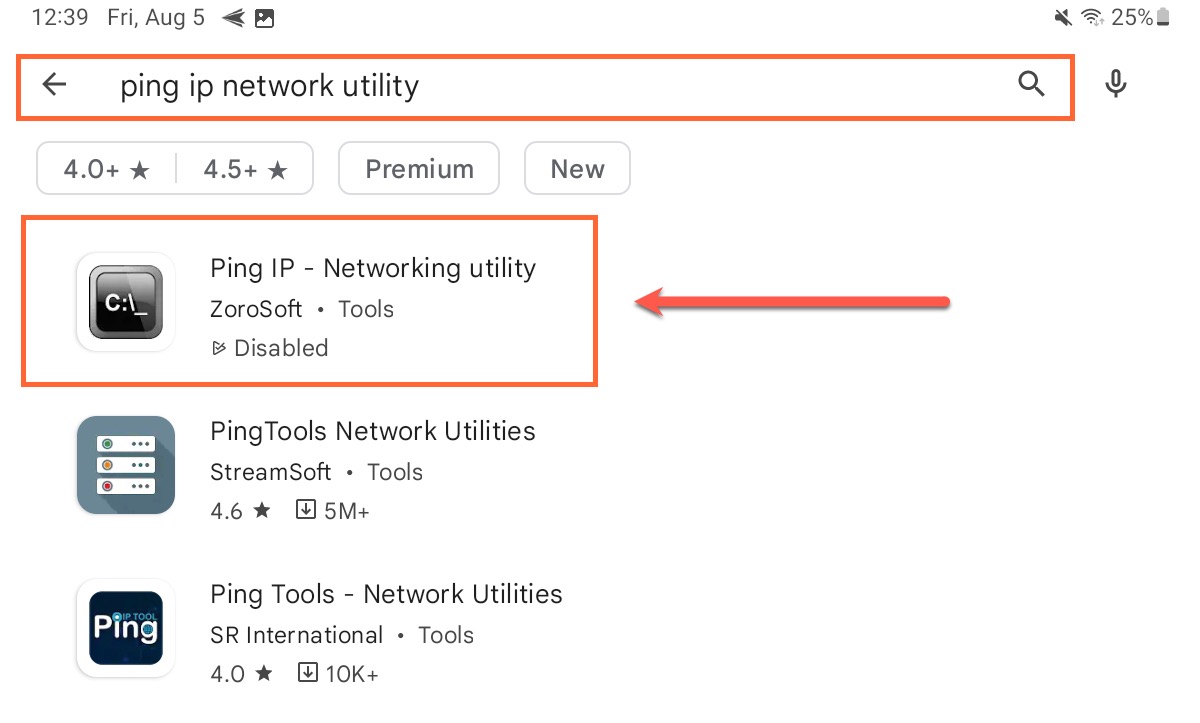Tap the mute indicator in status bar
This screenshot has width=1200, height=723.
1063,17
